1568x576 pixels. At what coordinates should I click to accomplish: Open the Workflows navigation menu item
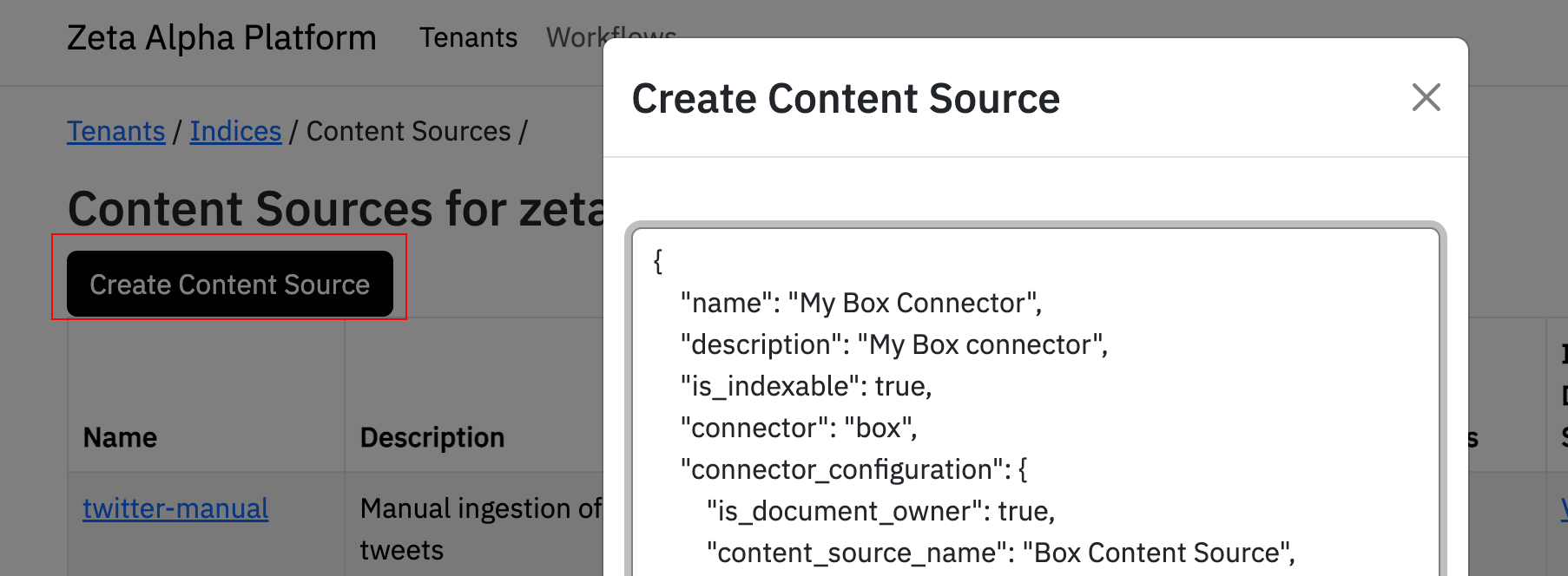(x=573, y=38)
